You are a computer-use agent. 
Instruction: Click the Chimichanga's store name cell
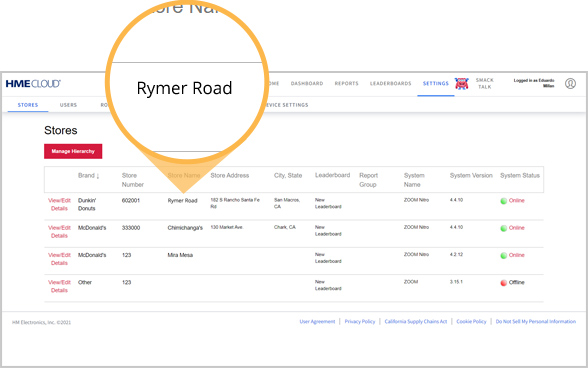coord(185,228)
